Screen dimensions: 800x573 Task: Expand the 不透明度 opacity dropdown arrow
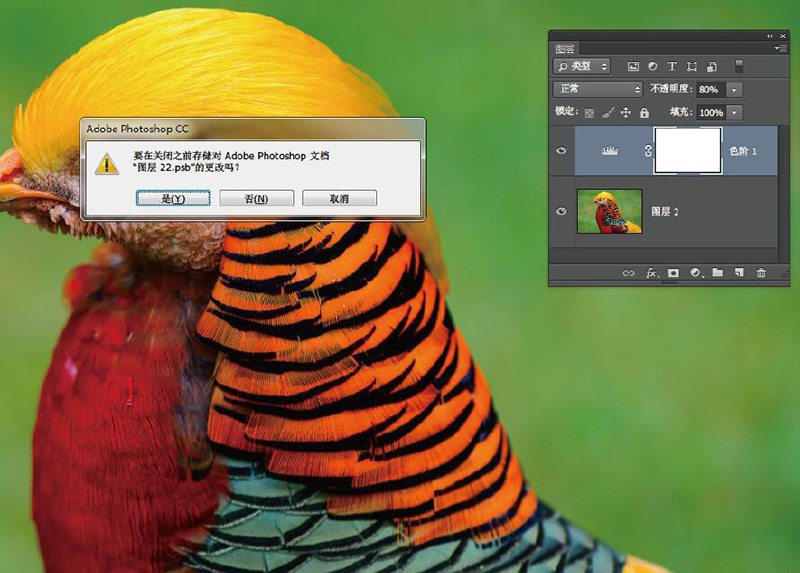[735, 89]
